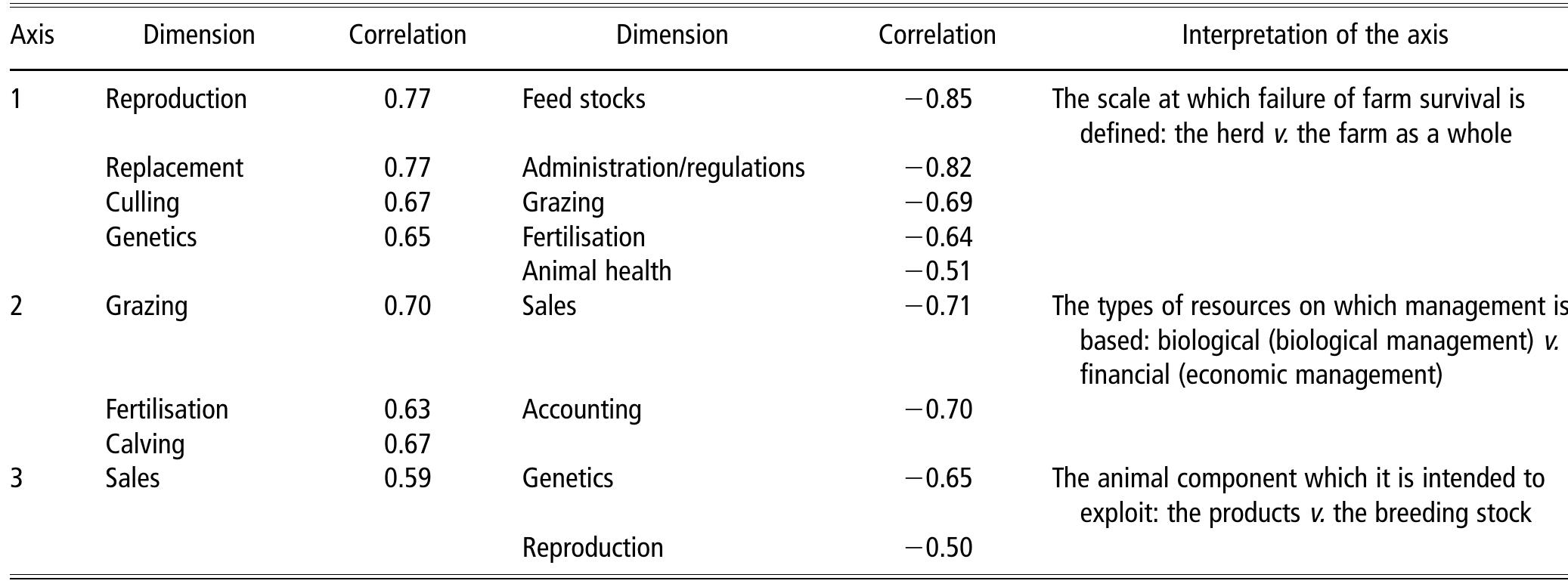
Task: Click axis number 3 in first column
Action: pos(17,478)
